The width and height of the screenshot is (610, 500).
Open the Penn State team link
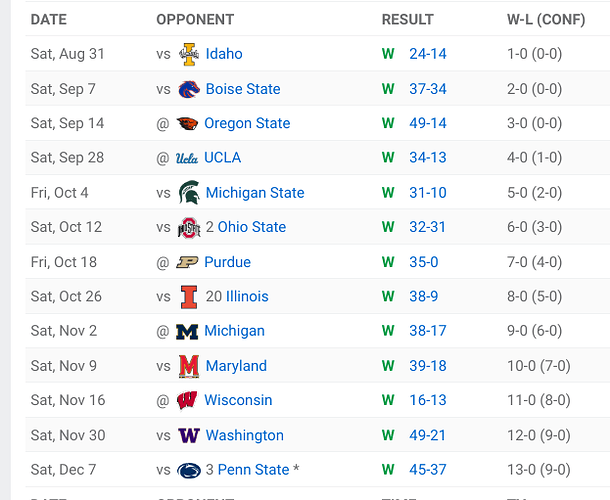(x=253, y=470)
